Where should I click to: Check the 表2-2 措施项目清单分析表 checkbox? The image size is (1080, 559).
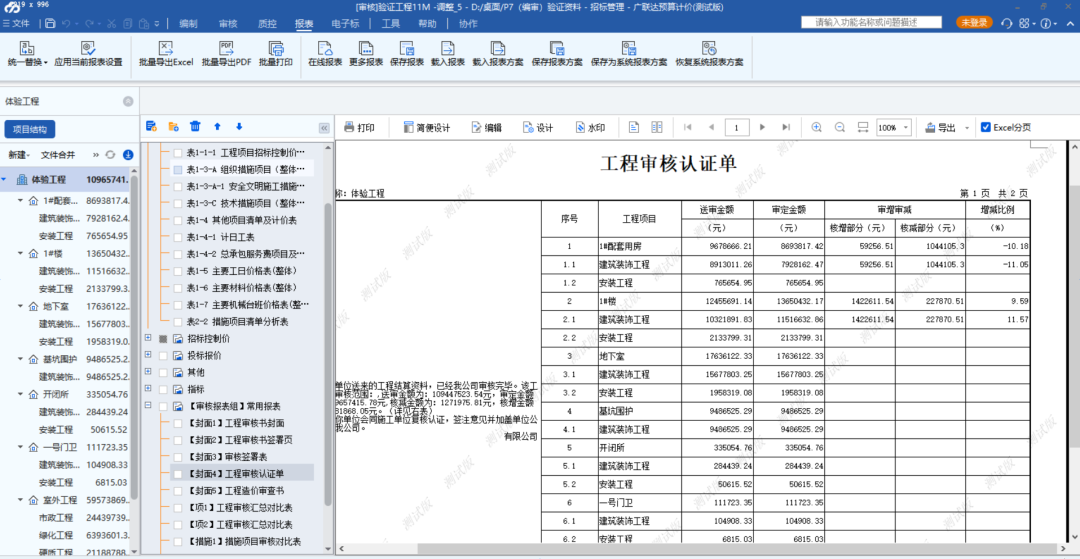[178, 321]
